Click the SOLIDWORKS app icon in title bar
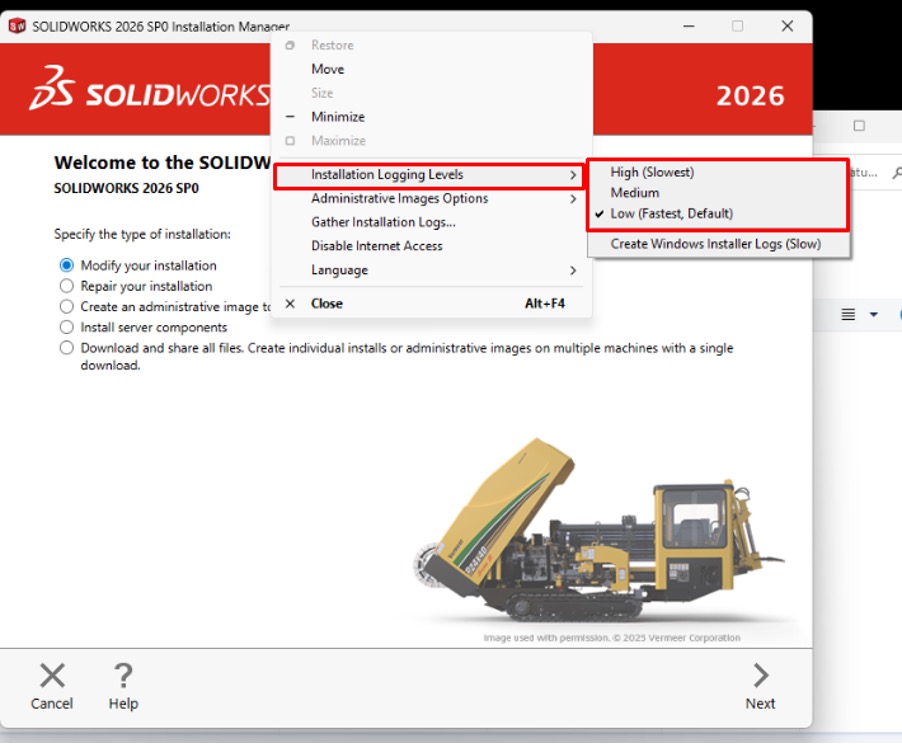 pos(17,26)
